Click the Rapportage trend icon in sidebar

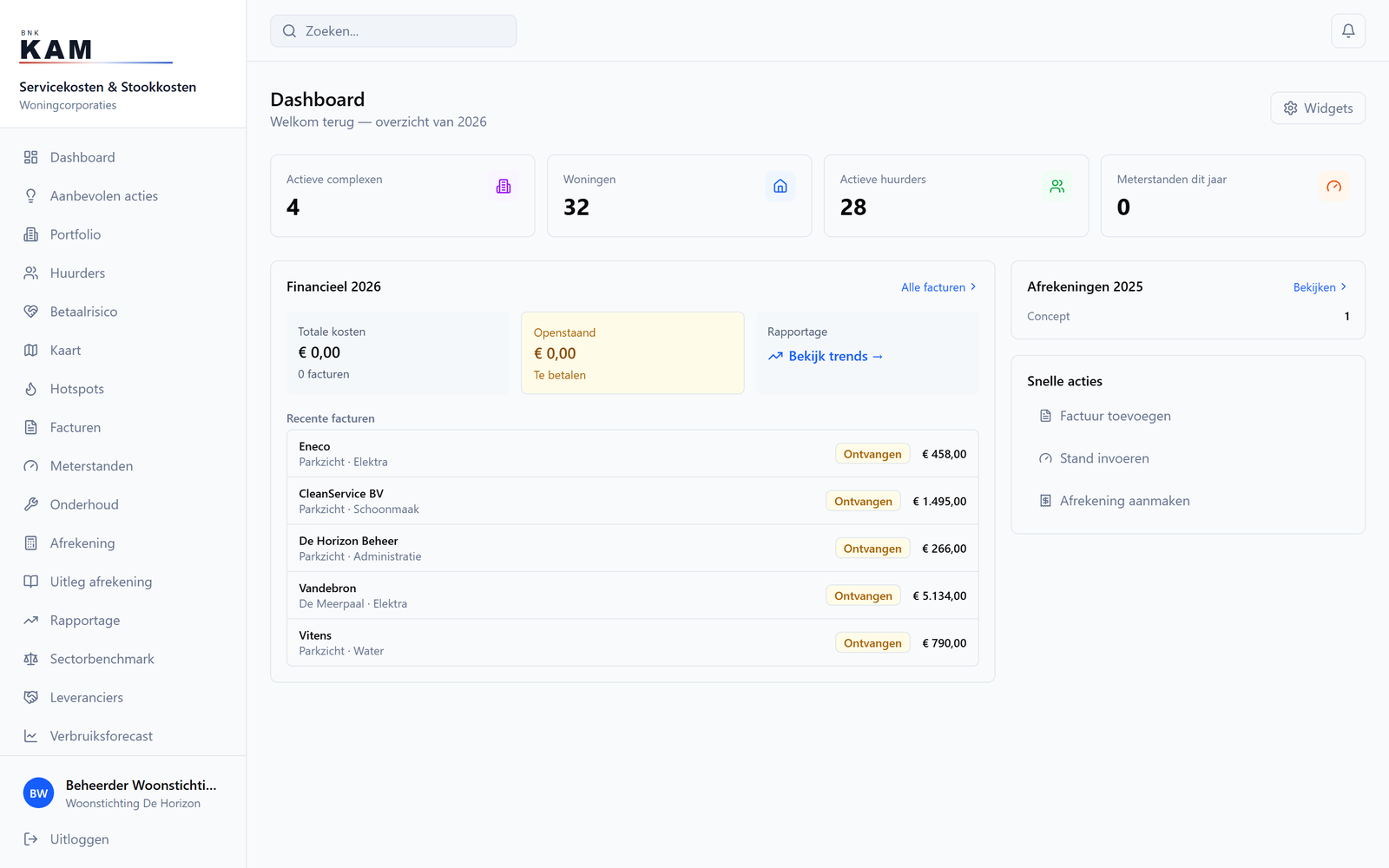pyautogui.click(x=31, y=621)
